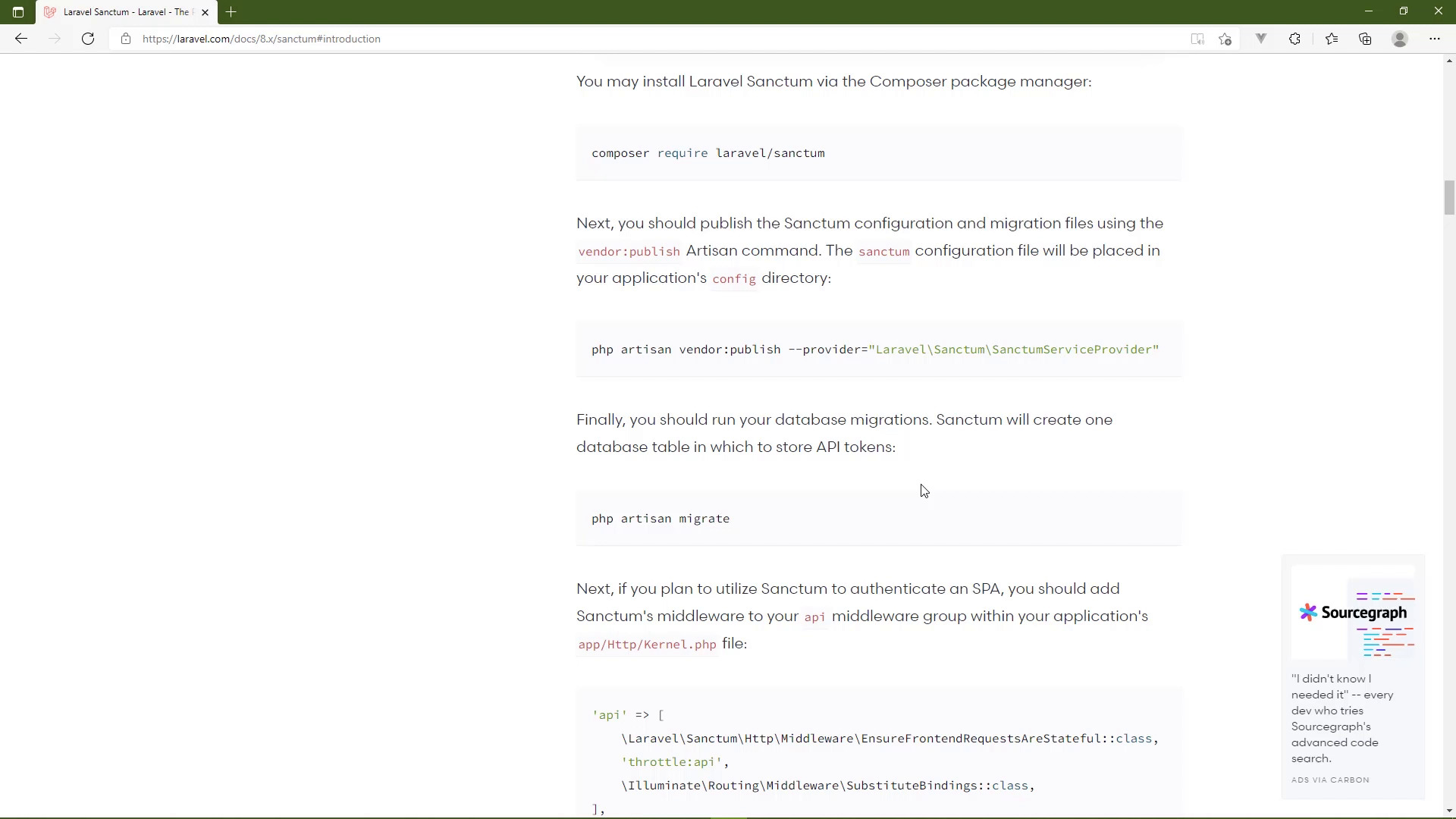Viewport: 1456px width, 819px height.
Task: Refresh the Laravel Sanctum page
Action: 88,39
